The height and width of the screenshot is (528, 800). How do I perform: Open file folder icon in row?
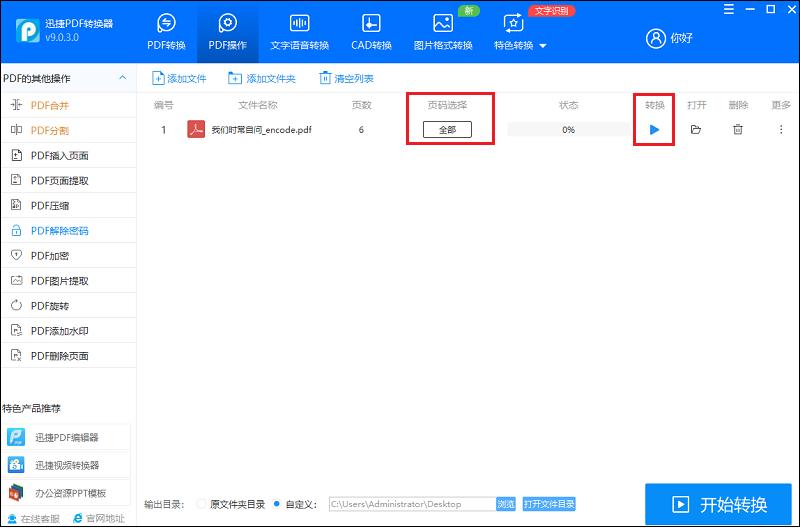(696, 130)
